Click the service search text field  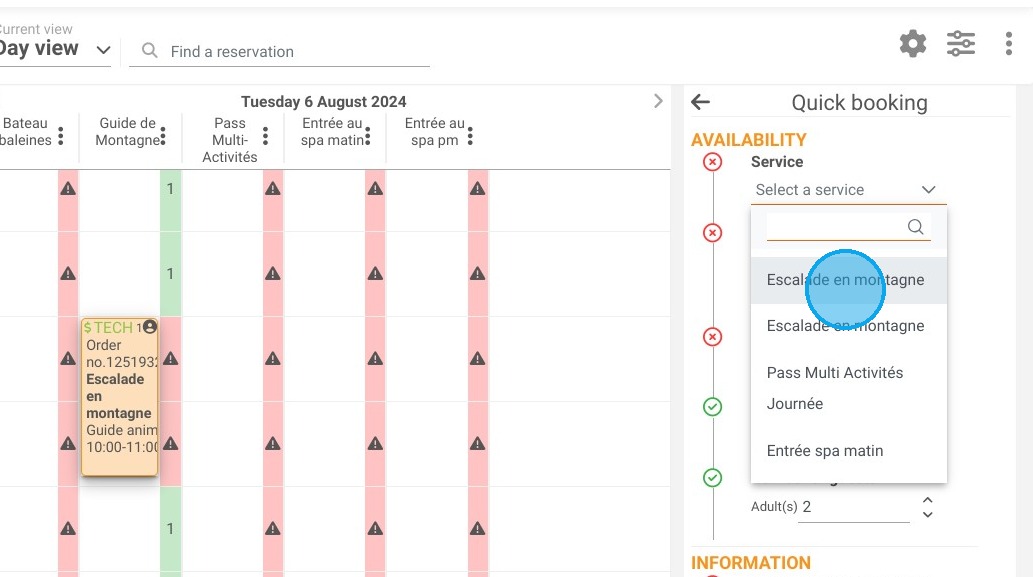(x=837, y=227)
